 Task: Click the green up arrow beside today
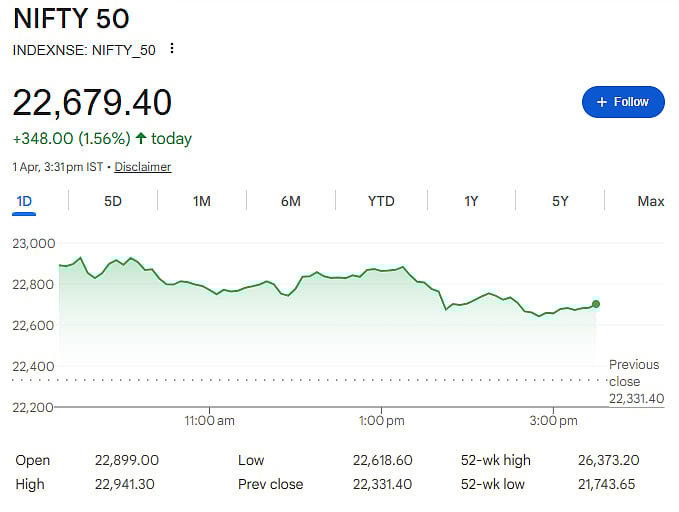coord(141,138)
